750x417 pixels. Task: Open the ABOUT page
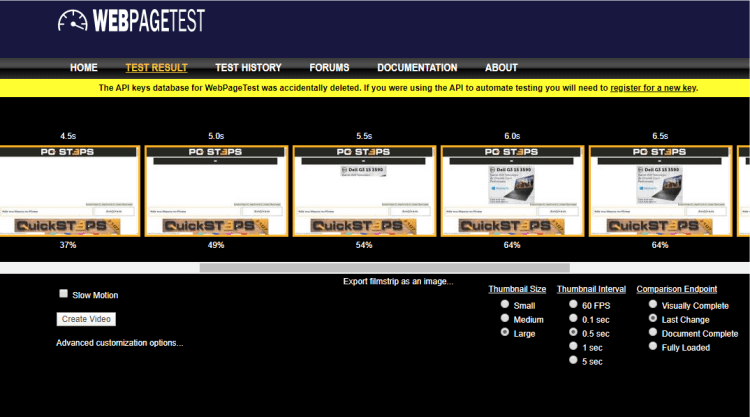point(501,68)
